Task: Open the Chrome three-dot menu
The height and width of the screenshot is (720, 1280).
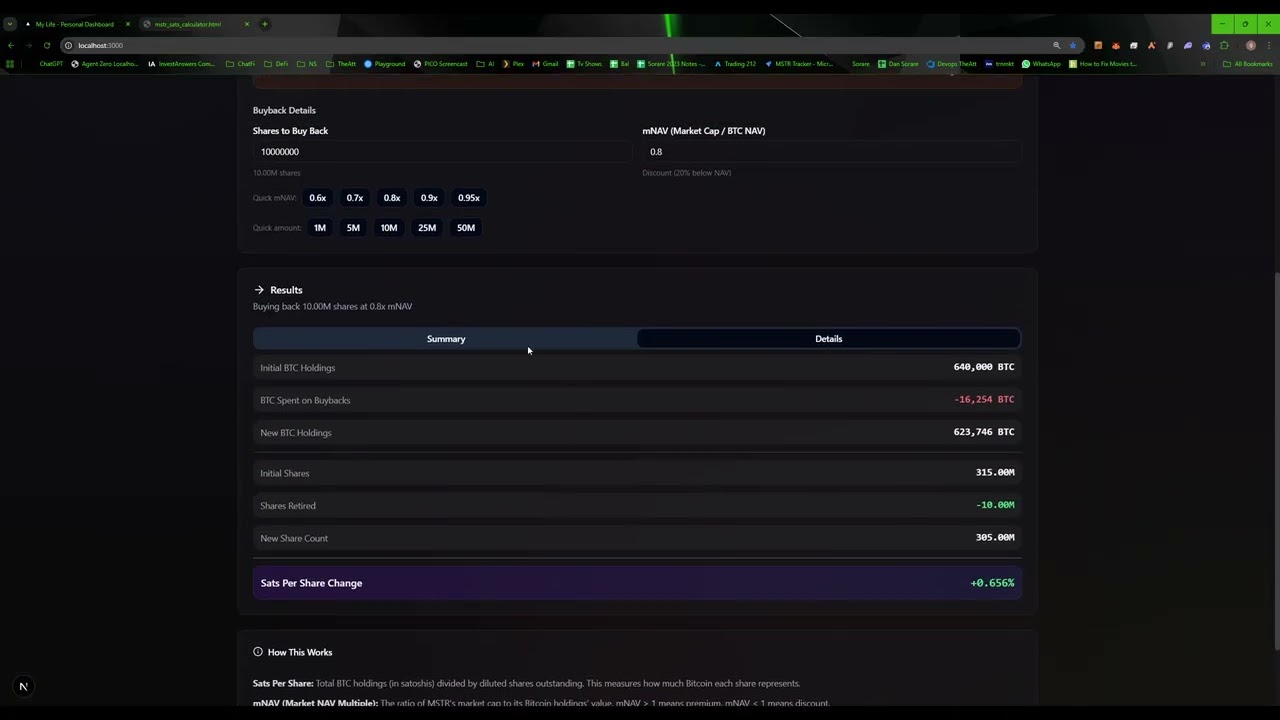Action: pyautogui.click(x=1268, y=45)
